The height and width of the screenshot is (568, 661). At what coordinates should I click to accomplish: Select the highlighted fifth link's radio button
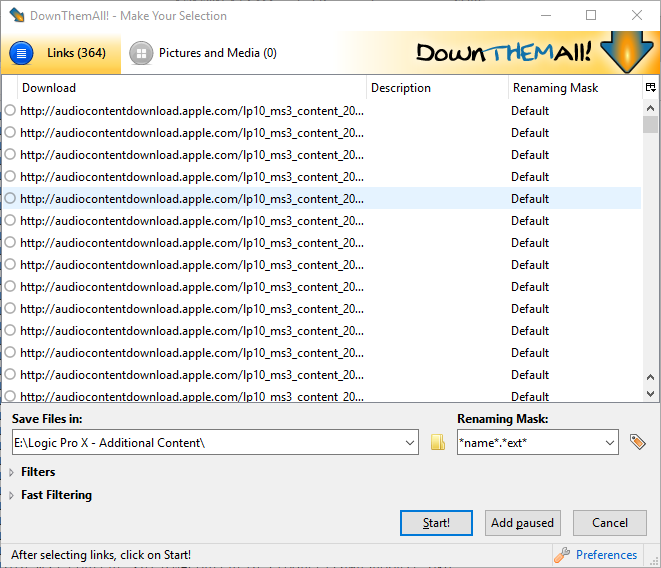[10, 199]
